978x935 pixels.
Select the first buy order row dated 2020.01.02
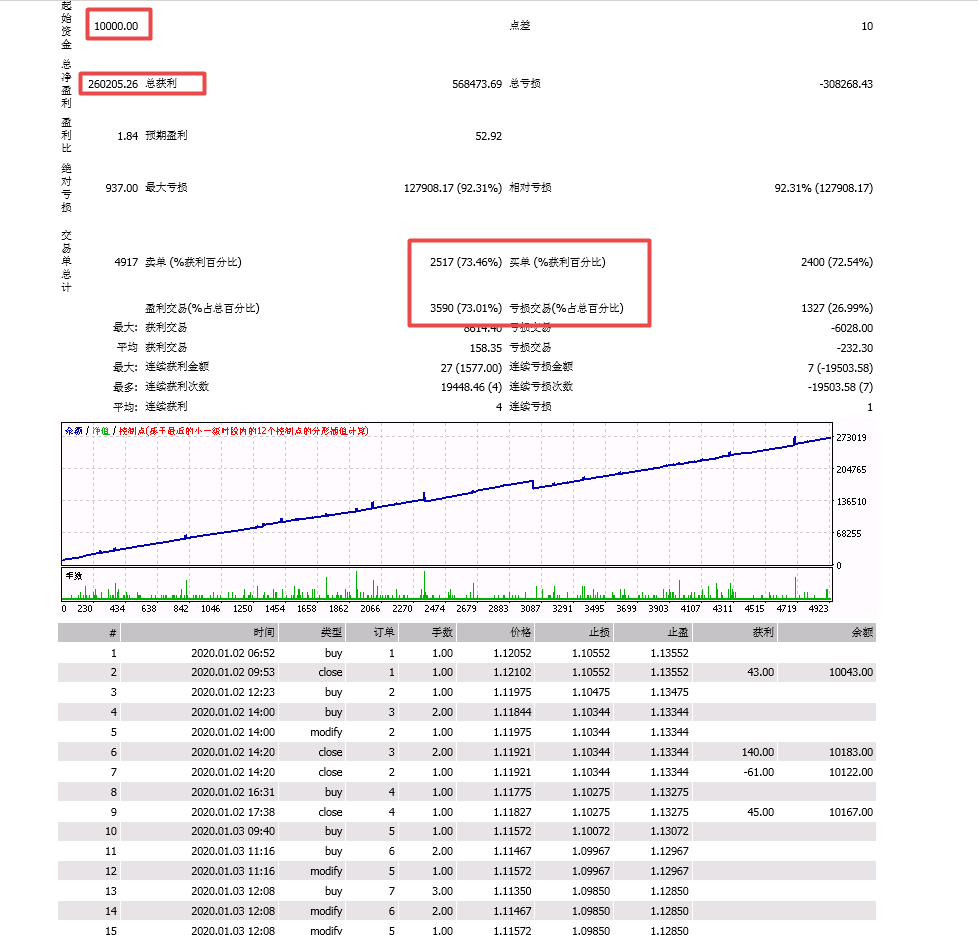point(400,652)
